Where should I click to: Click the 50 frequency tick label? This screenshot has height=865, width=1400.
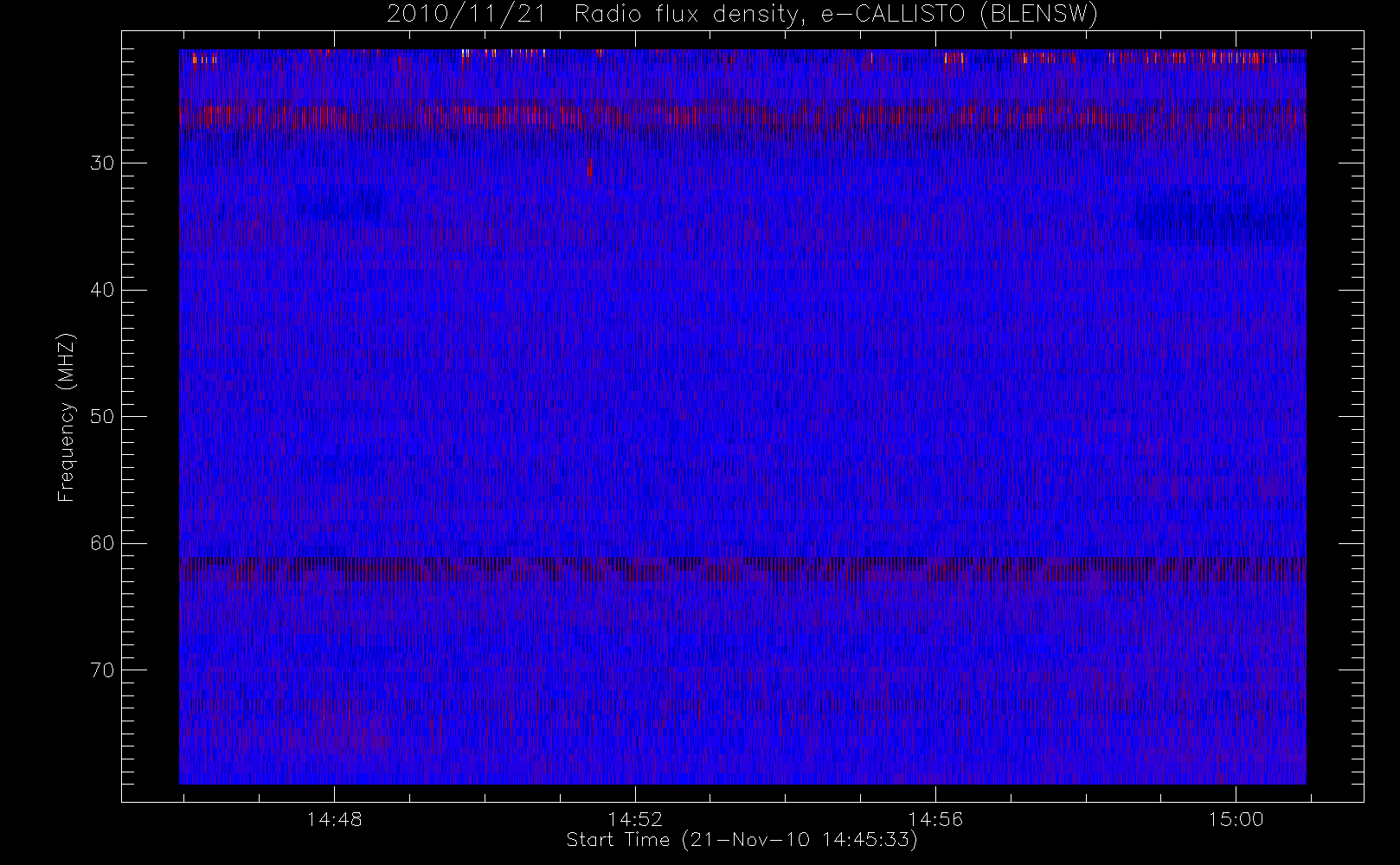click(102, 417)
